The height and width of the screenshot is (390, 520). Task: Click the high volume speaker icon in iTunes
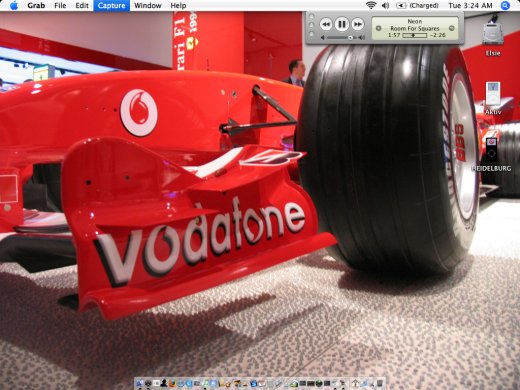[x=362, y=38]
